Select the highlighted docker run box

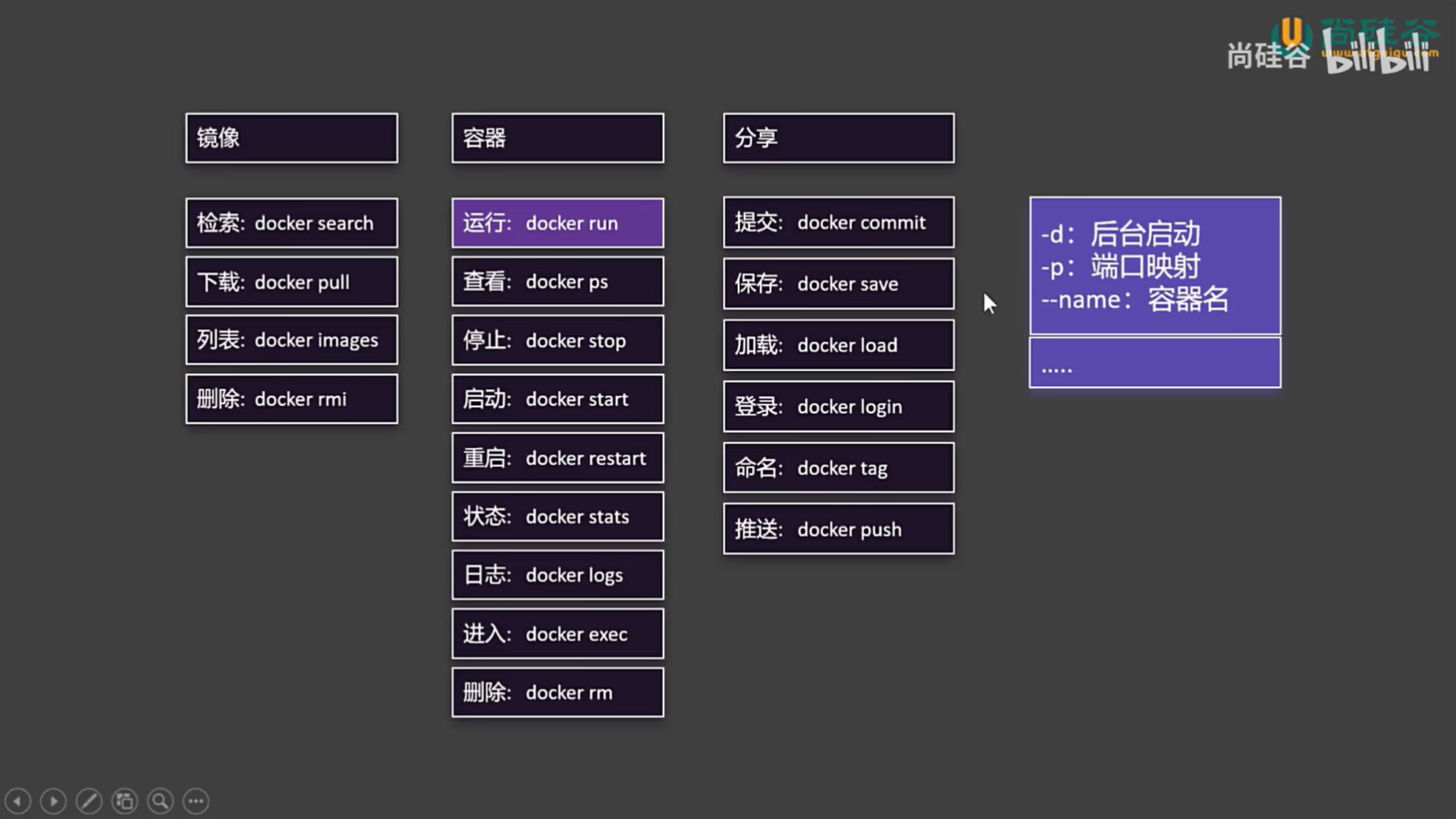(x=557, y=223)
